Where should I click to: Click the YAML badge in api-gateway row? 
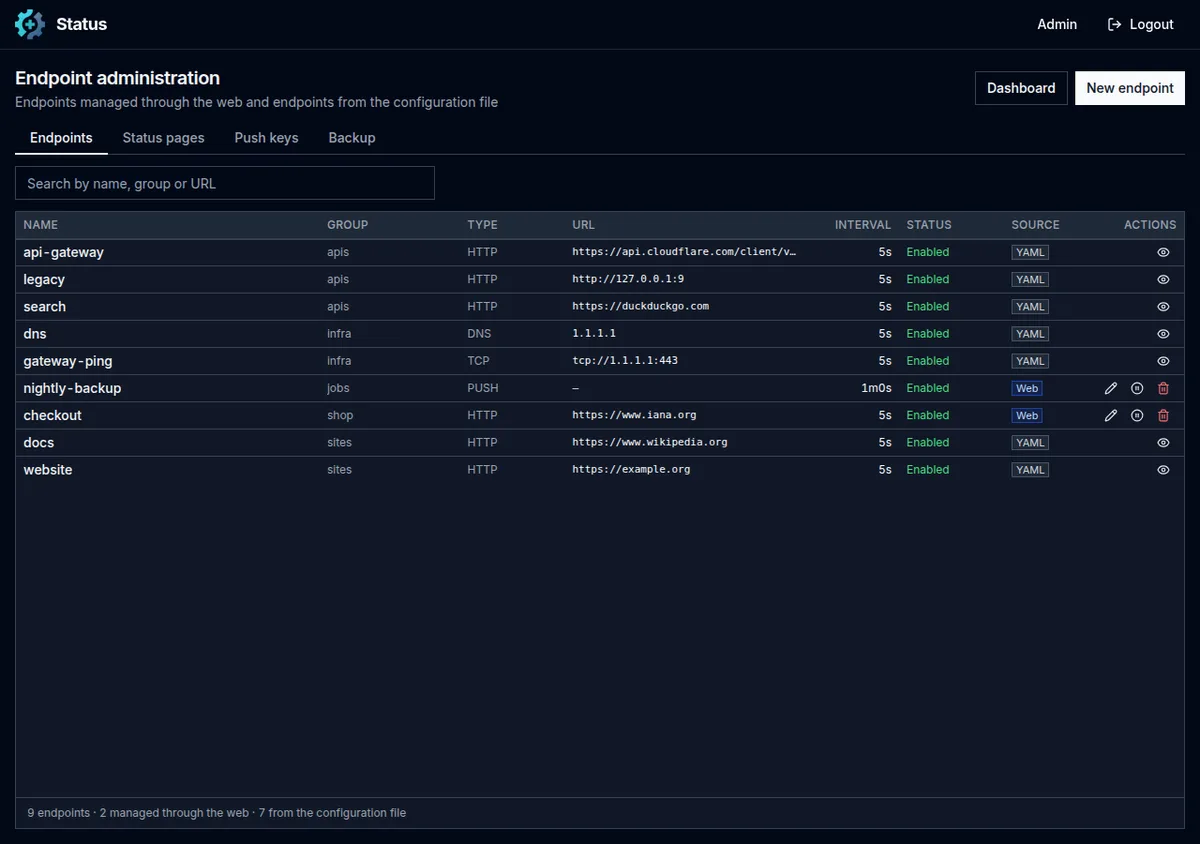click(1030, 252)
